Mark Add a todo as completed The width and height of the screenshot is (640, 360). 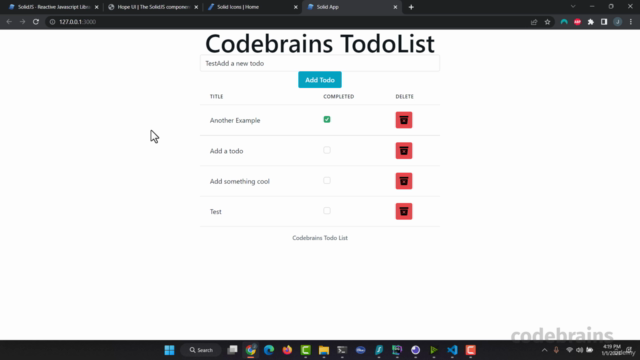click(x=327, y=150)
